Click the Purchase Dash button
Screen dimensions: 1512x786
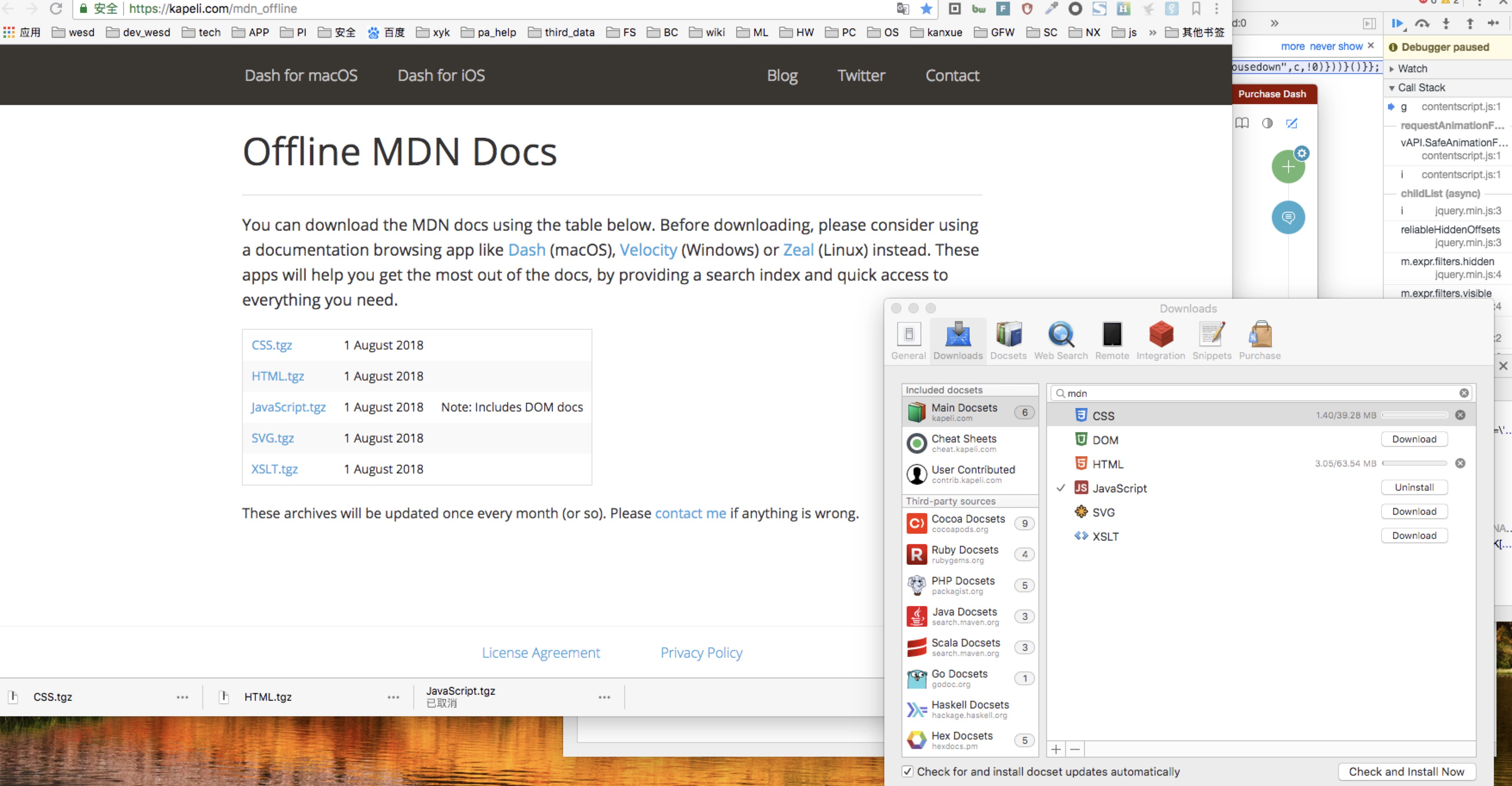(x=1272, y=94)
